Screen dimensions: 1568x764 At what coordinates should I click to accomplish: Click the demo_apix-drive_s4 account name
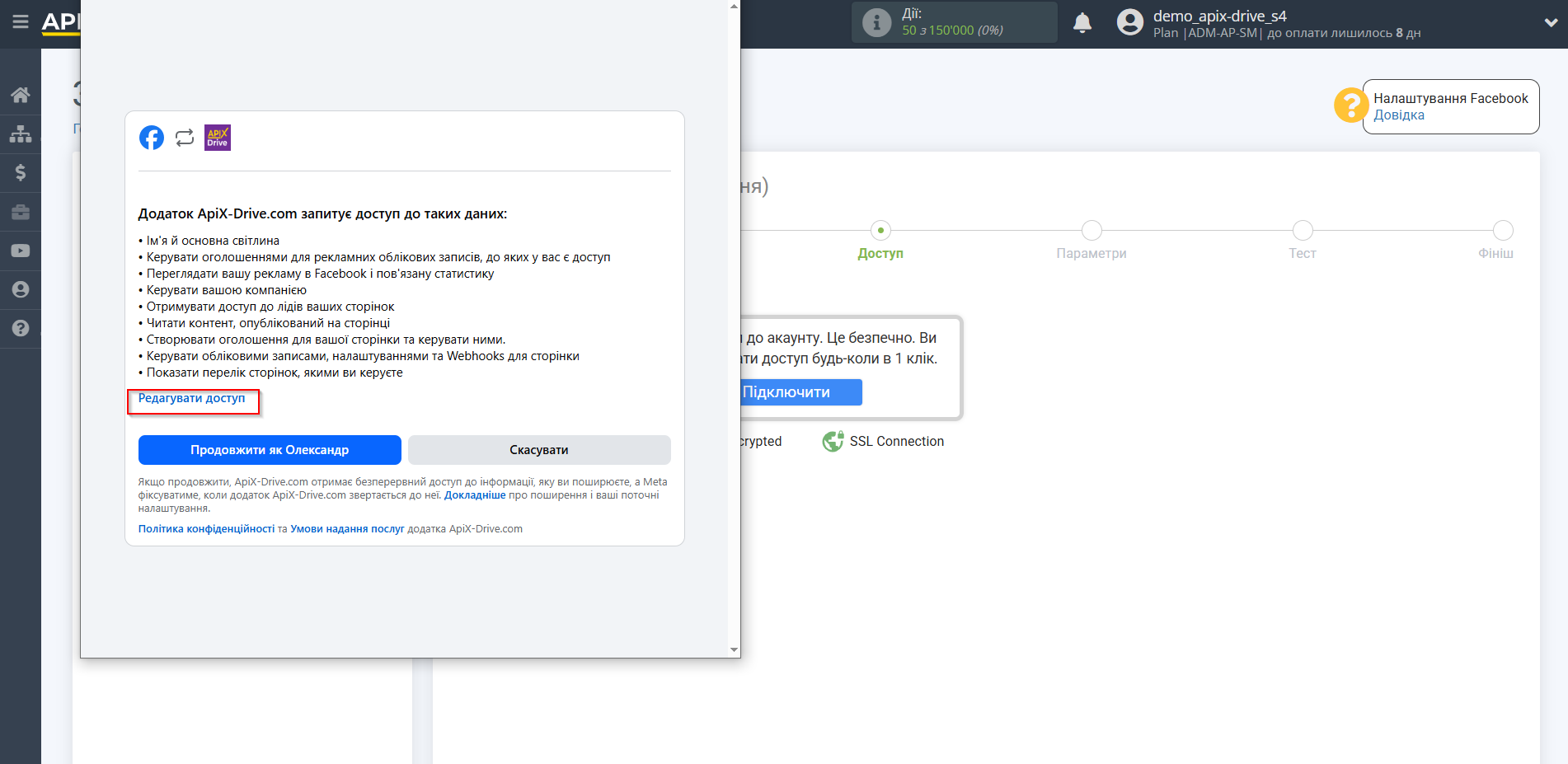(1219, 16)
